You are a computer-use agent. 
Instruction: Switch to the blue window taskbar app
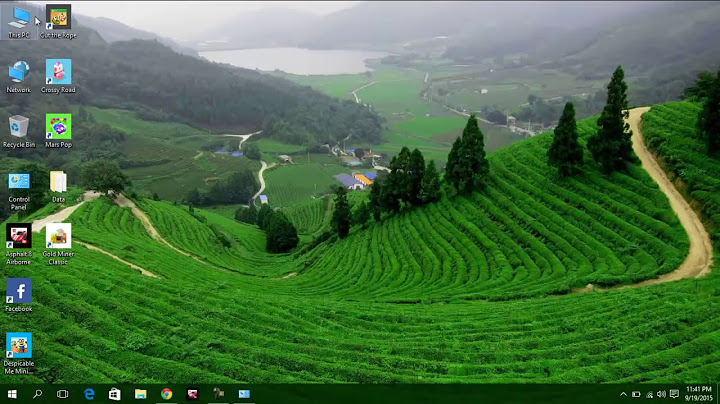[244, 394]
